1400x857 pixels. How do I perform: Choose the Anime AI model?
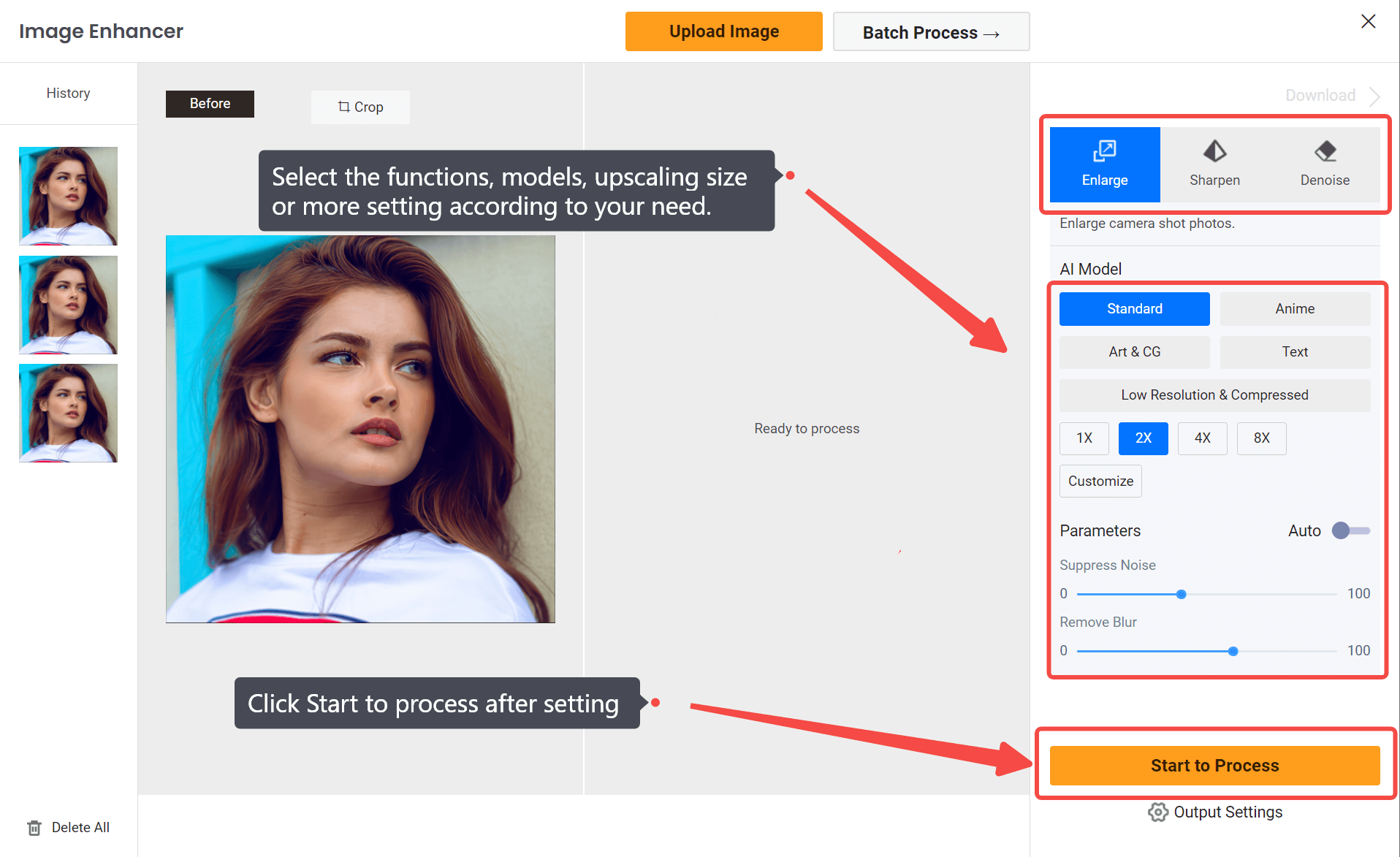point(1295,308)
